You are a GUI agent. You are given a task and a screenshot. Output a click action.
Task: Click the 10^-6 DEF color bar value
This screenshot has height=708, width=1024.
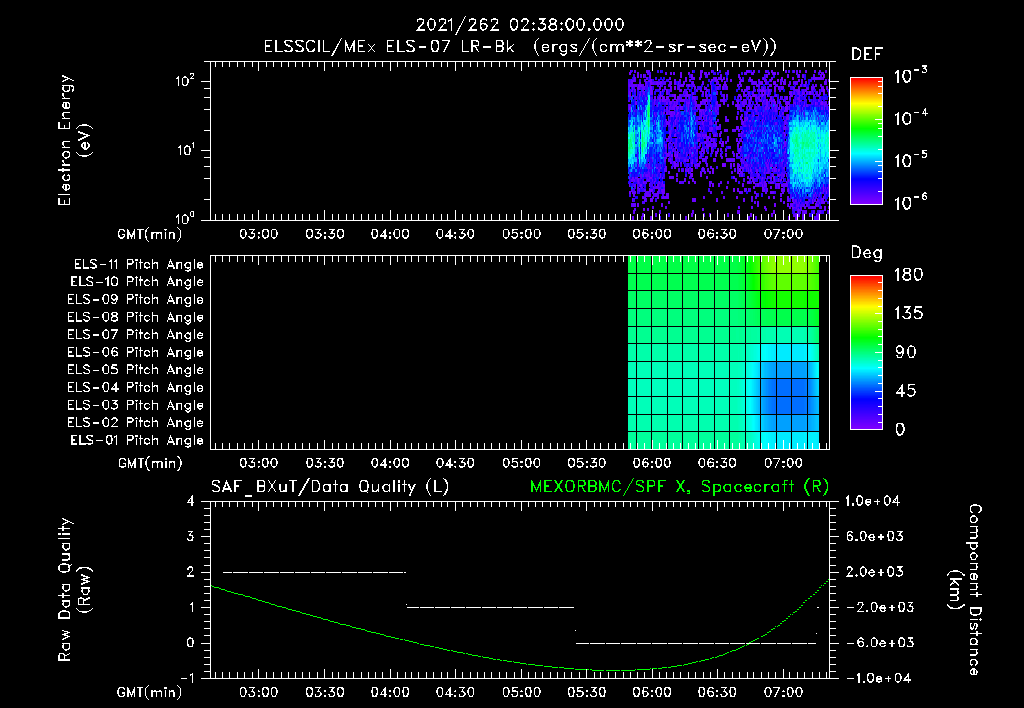pyautogui.click(x=910, y=202)
